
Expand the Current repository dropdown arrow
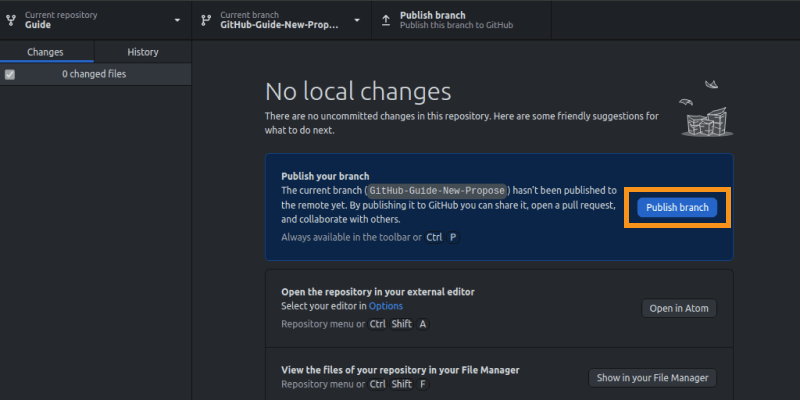click(x=177, y=20)
